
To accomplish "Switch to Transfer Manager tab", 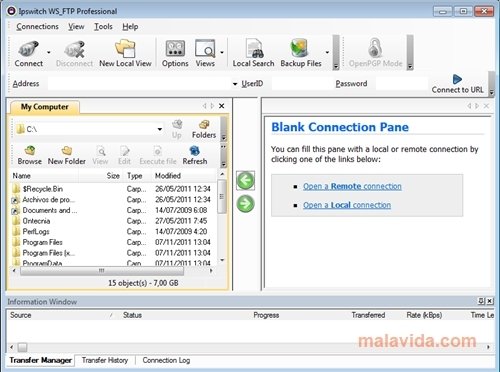I will click(x=40, y=360).
